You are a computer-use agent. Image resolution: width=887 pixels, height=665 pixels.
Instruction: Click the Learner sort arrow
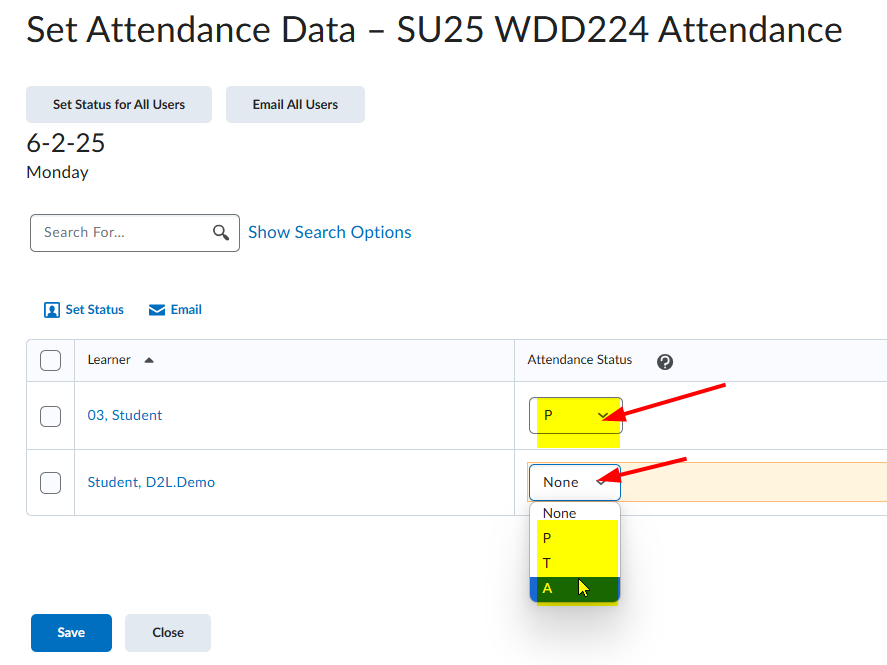(149, 360)
